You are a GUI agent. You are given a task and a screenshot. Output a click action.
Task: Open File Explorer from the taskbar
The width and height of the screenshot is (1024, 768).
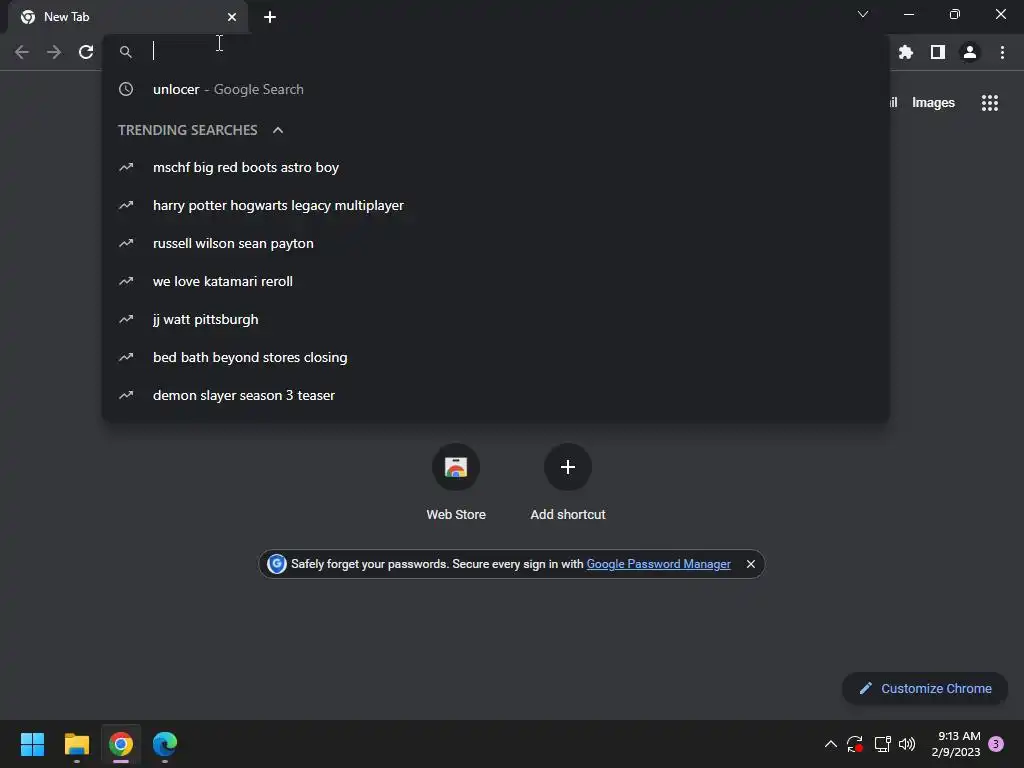76,744
